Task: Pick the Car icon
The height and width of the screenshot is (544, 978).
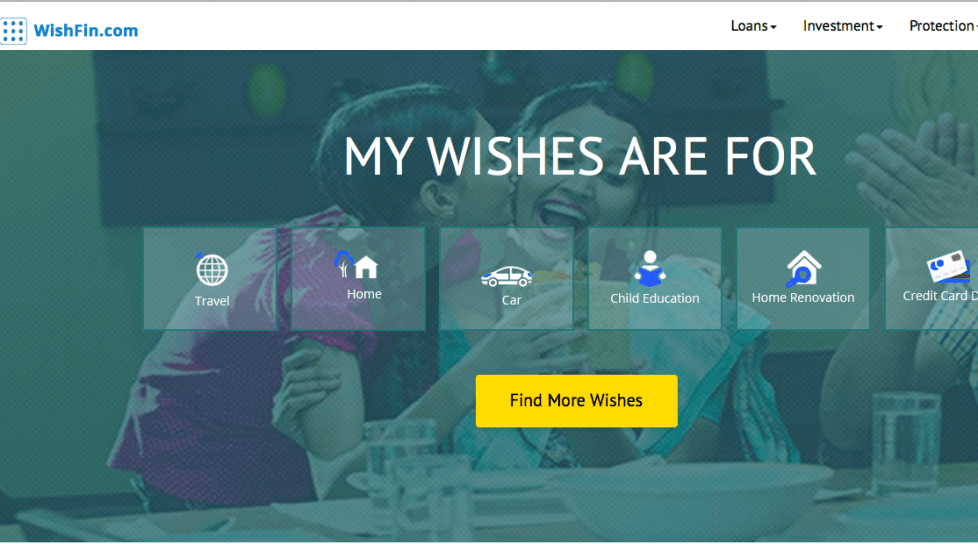Action: [506, 276]
